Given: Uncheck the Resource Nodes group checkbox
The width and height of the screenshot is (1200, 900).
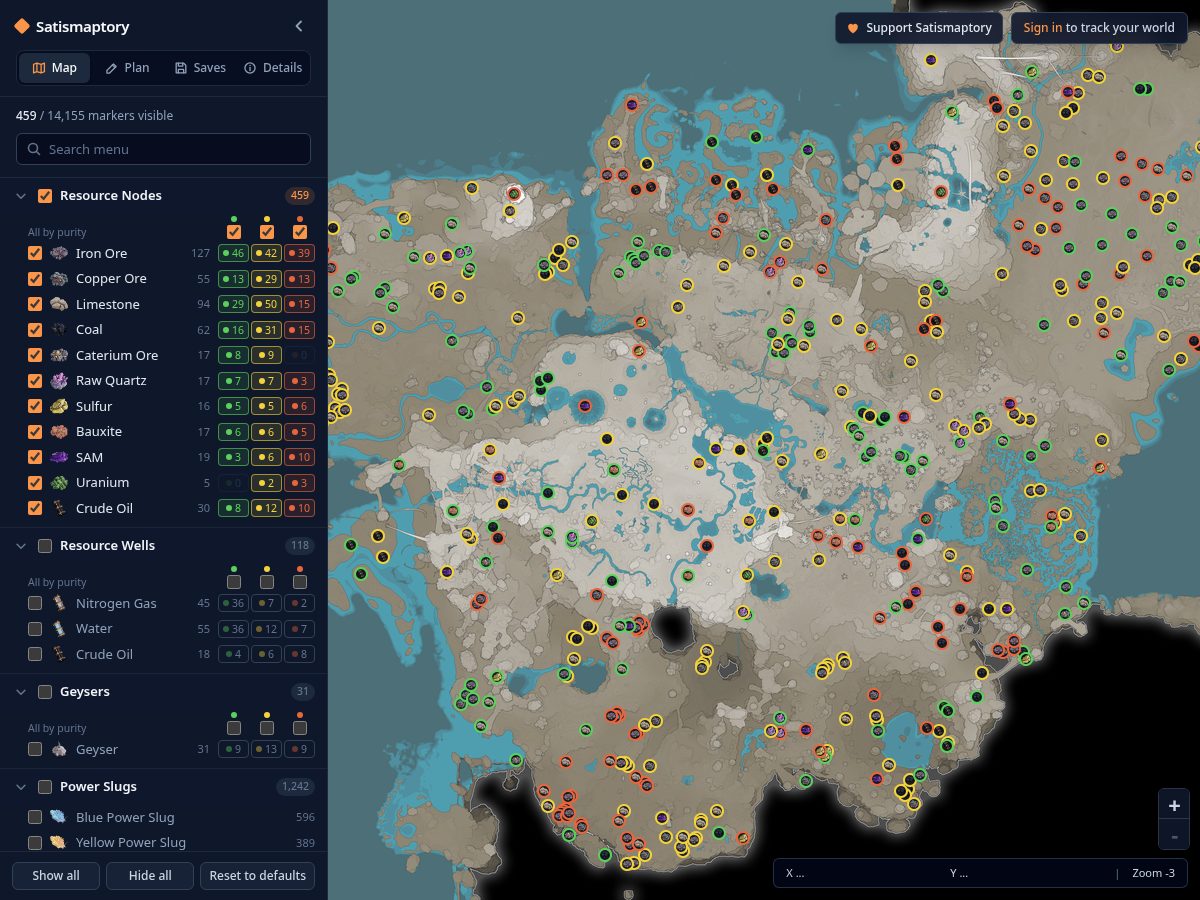Looking at the screenshot, I should click(45, 196).
